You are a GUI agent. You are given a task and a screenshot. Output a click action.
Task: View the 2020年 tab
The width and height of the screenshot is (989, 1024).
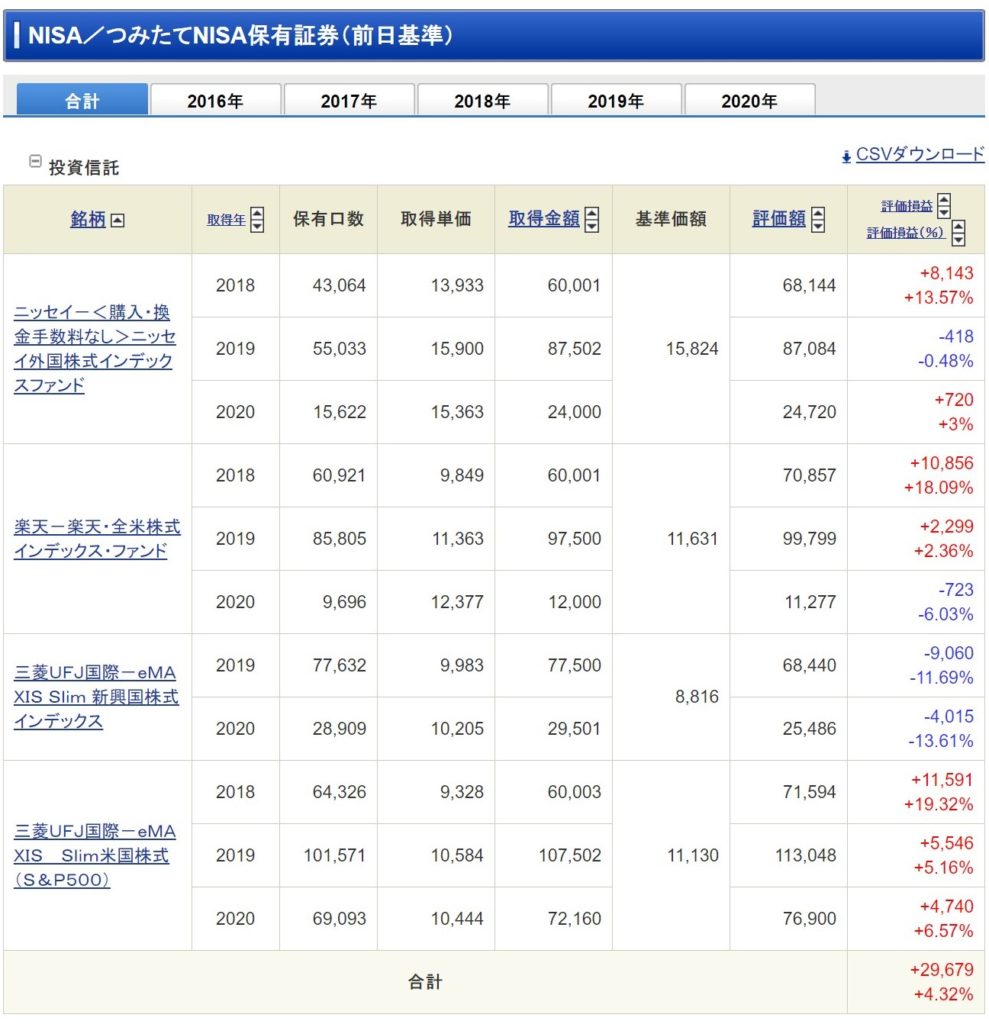point(749,101)
